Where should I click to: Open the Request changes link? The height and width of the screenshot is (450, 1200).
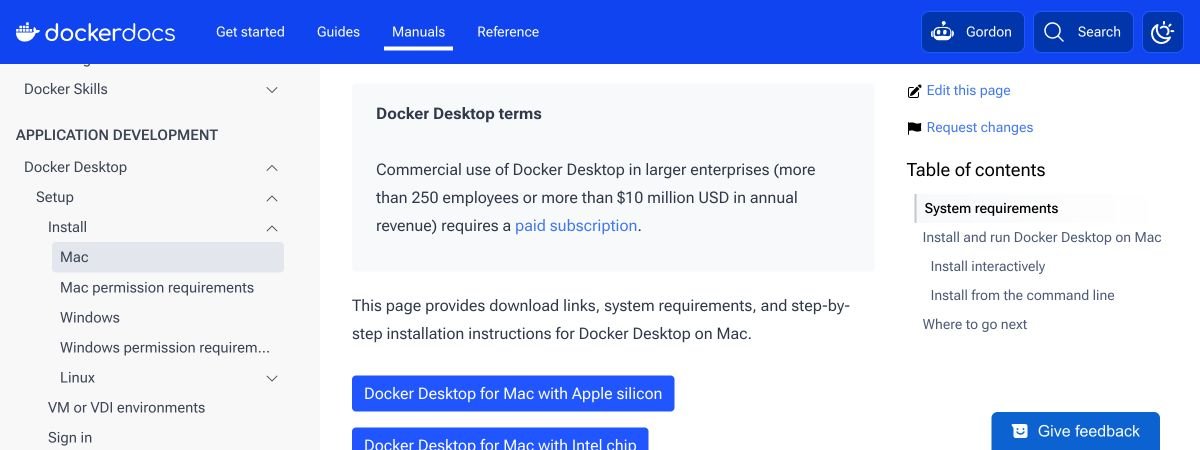[980, 128]
